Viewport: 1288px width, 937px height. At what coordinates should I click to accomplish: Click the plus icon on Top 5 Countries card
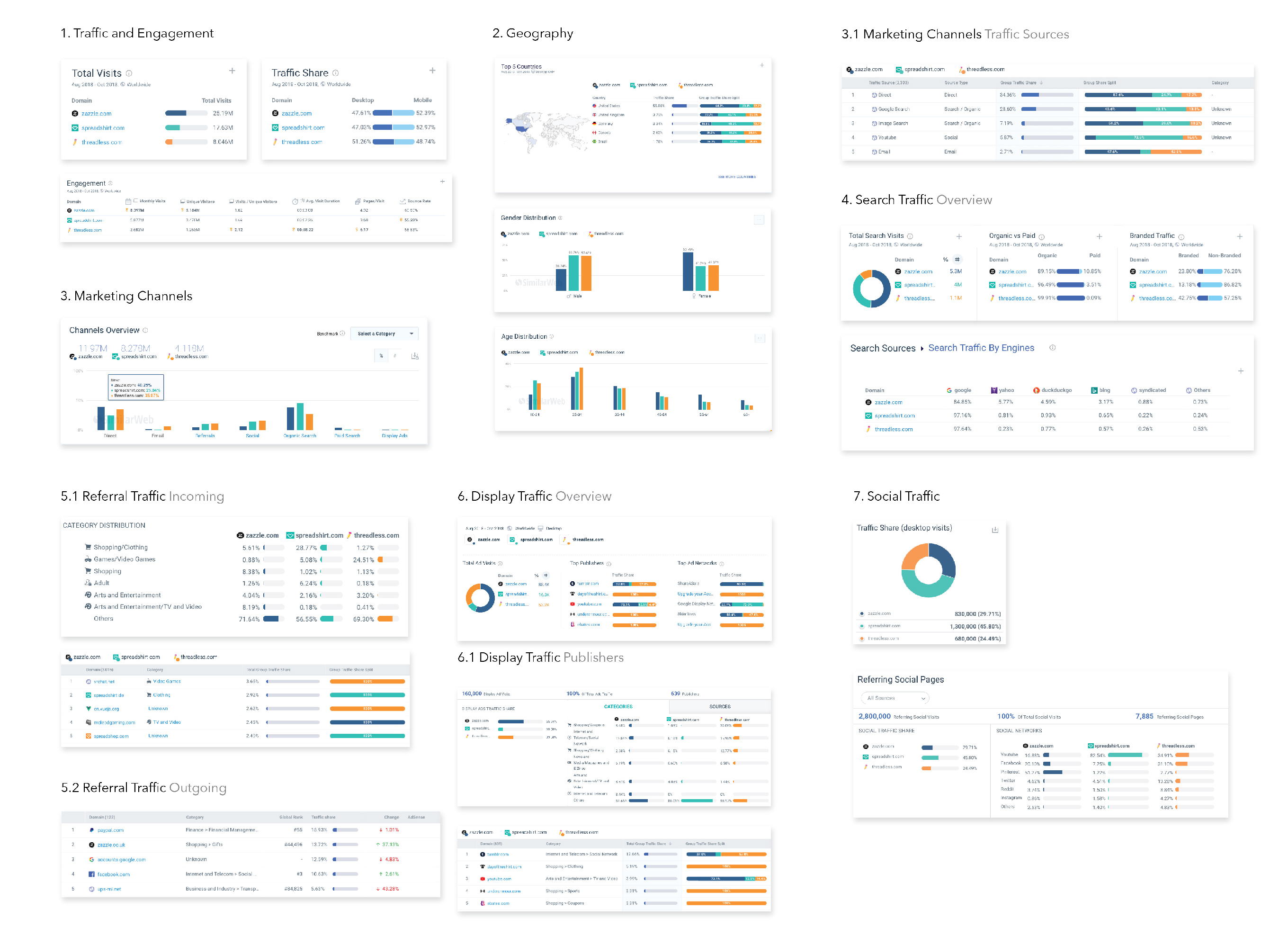coord(762,65)
